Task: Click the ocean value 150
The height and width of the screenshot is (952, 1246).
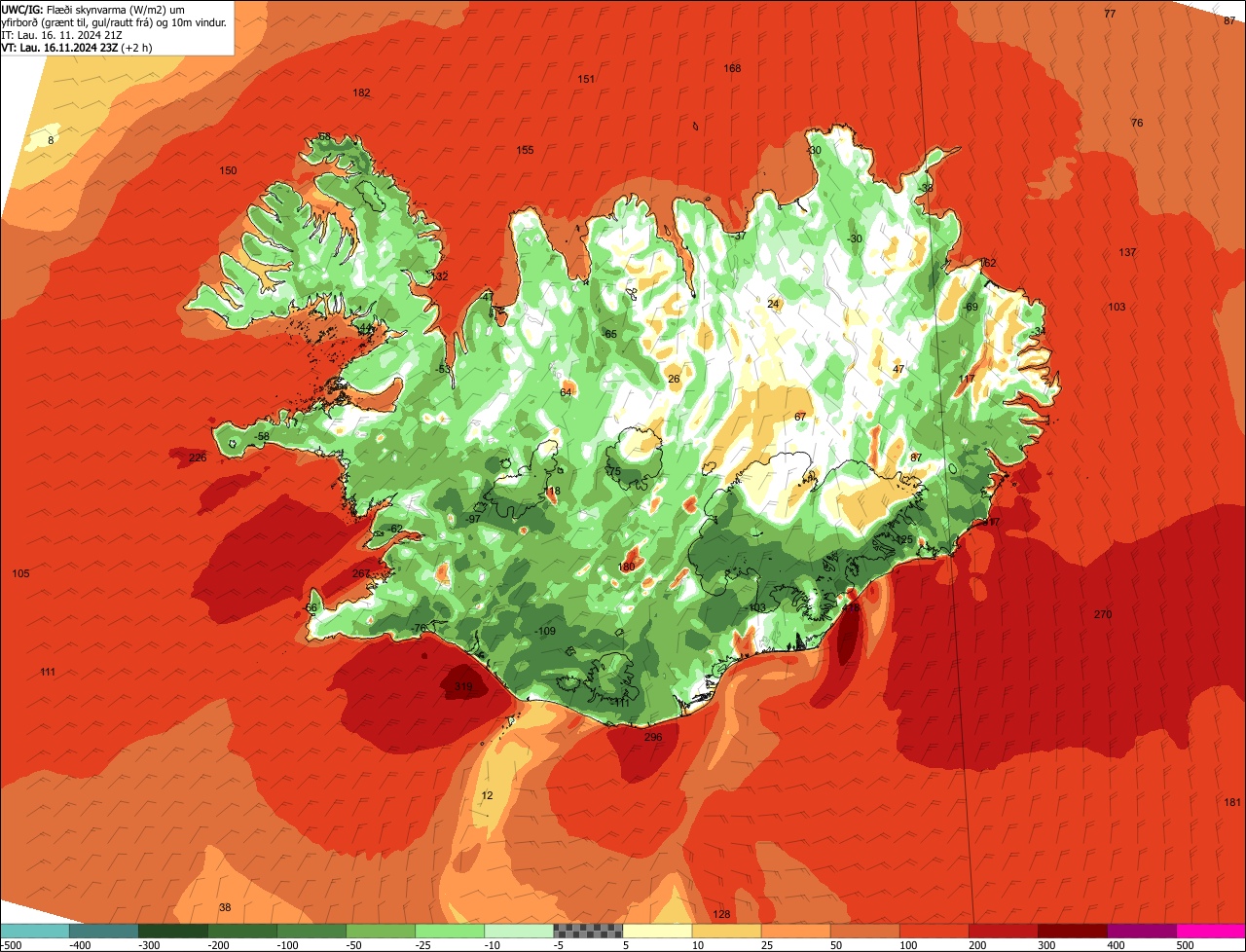Action: tap(228, 170)
